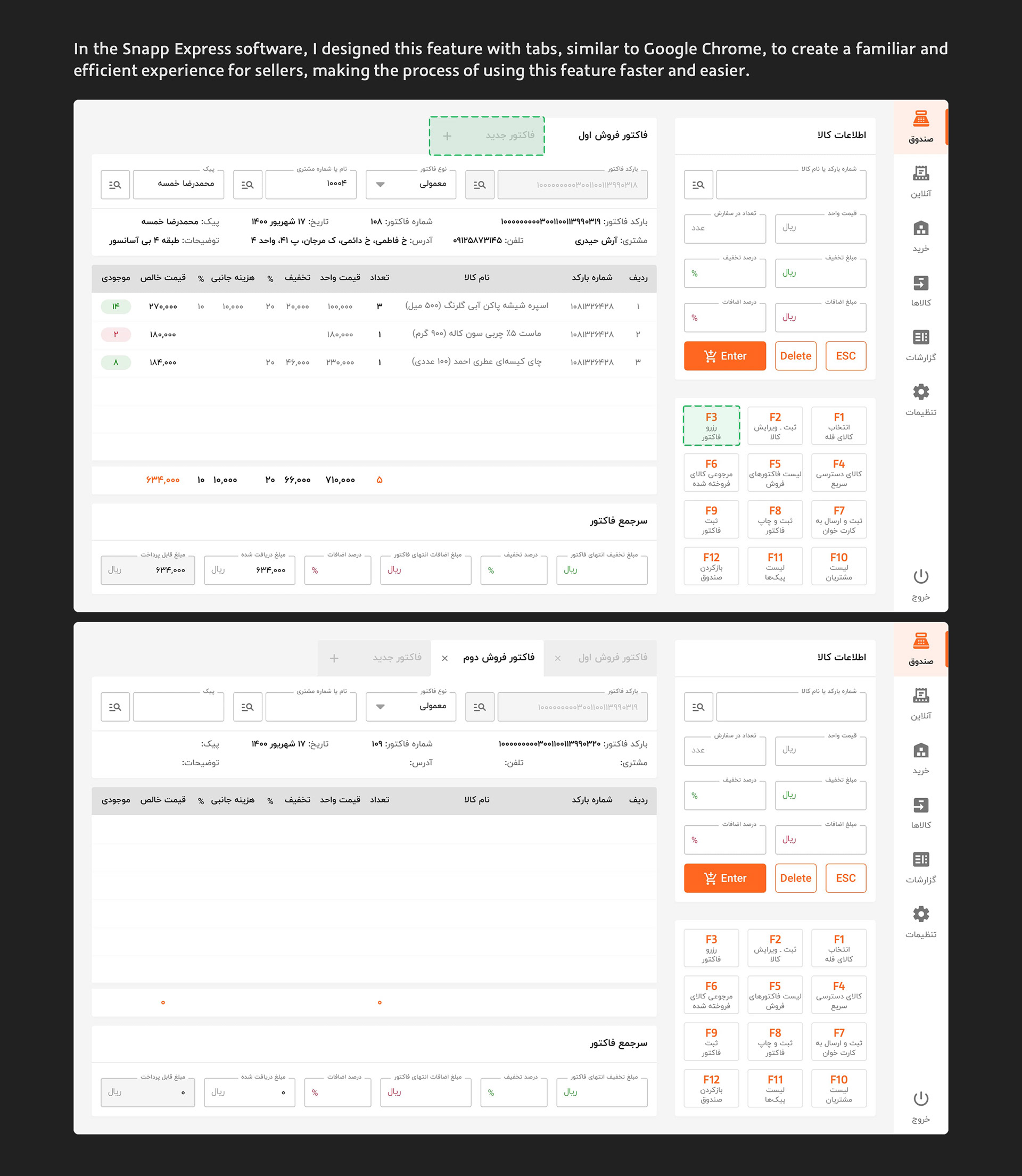Close the 'فاکتور فروش دوم' tab
The width and height of the screenshot is (1022, 1176).
444,658
